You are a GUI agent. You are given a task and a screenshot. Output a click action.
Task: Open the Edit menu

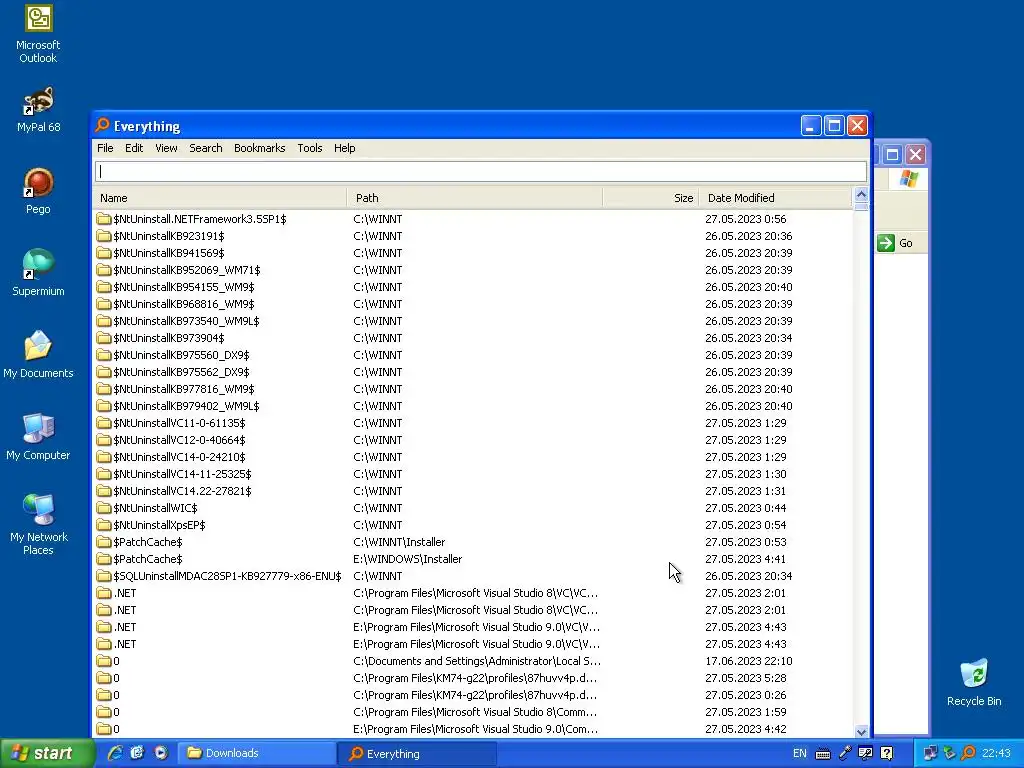[x=134, y=148]
